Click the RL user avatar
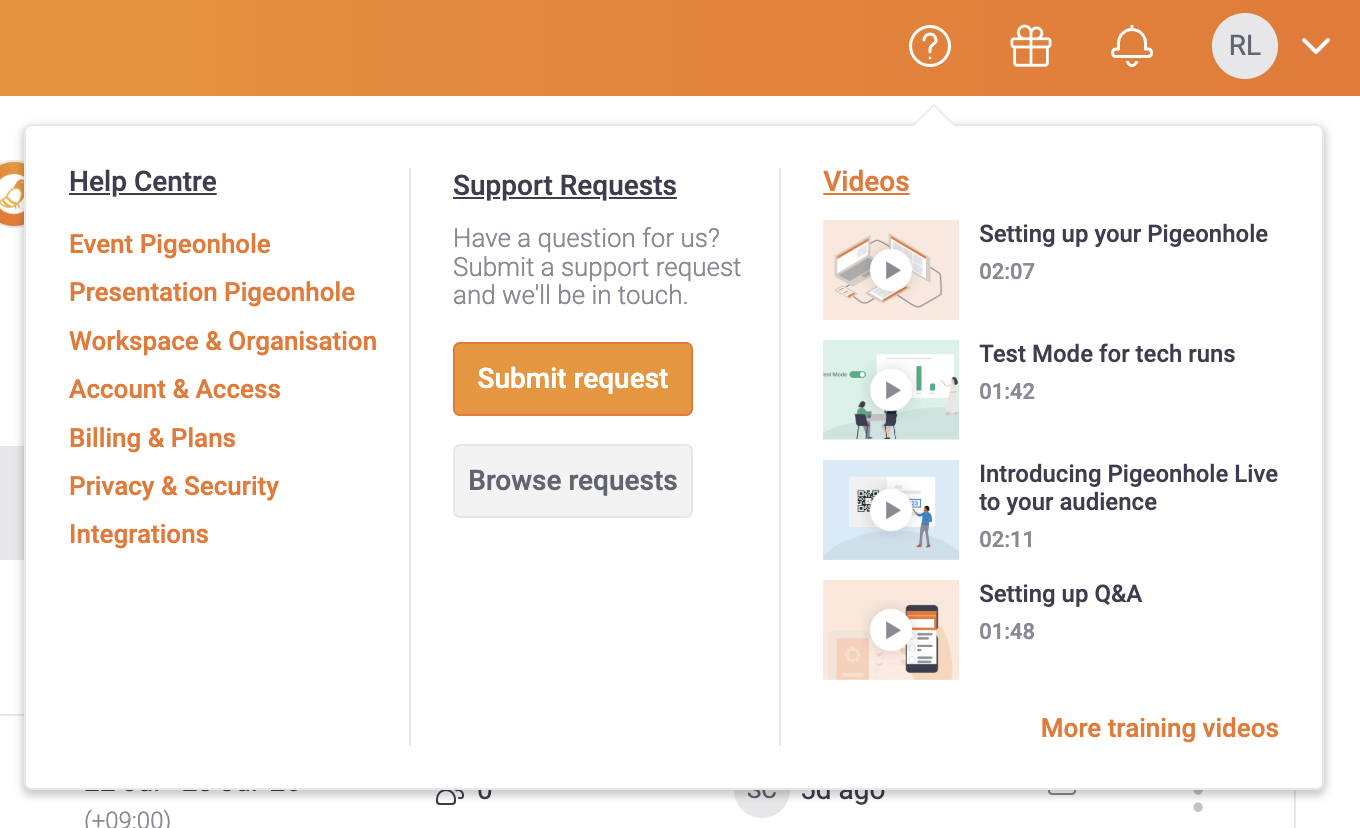The height and width of the screenshot is (828, 1360). click(x=1245, y=45)
